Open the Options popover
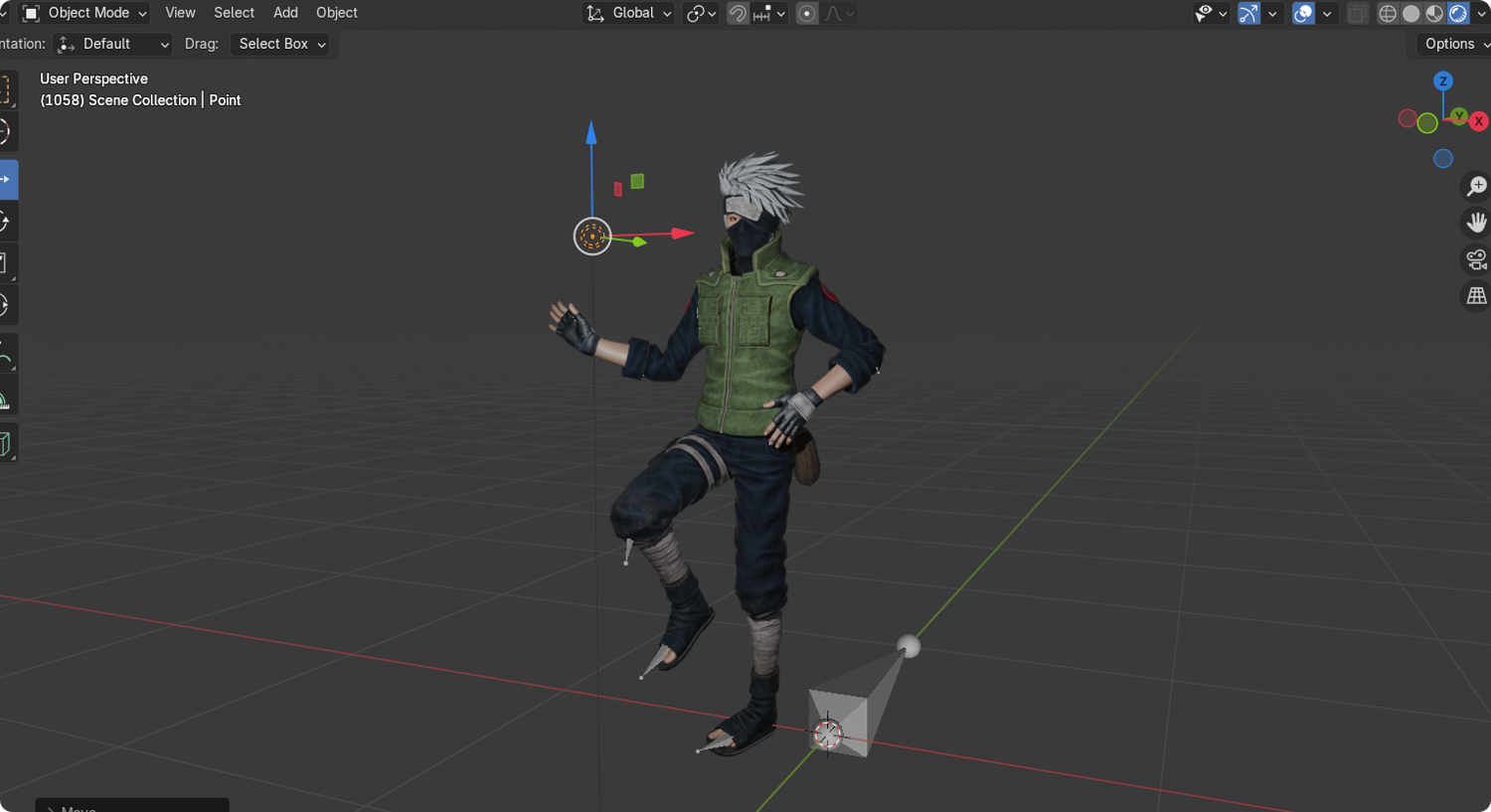 pyautogui.click(x=1453, y=44)
